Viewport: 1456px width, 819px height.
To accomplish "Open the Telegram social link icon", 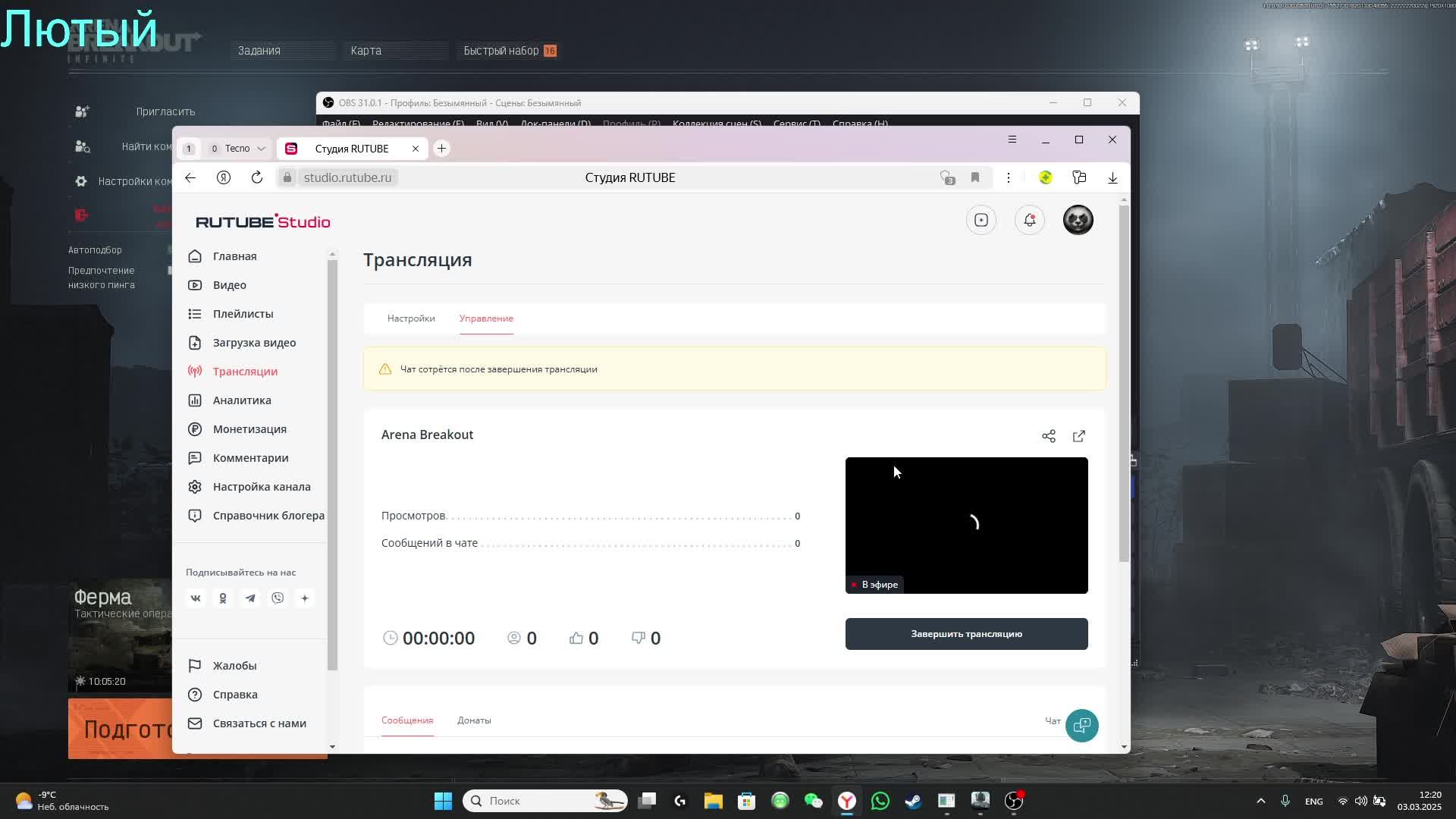I will (x=250, y=598).
